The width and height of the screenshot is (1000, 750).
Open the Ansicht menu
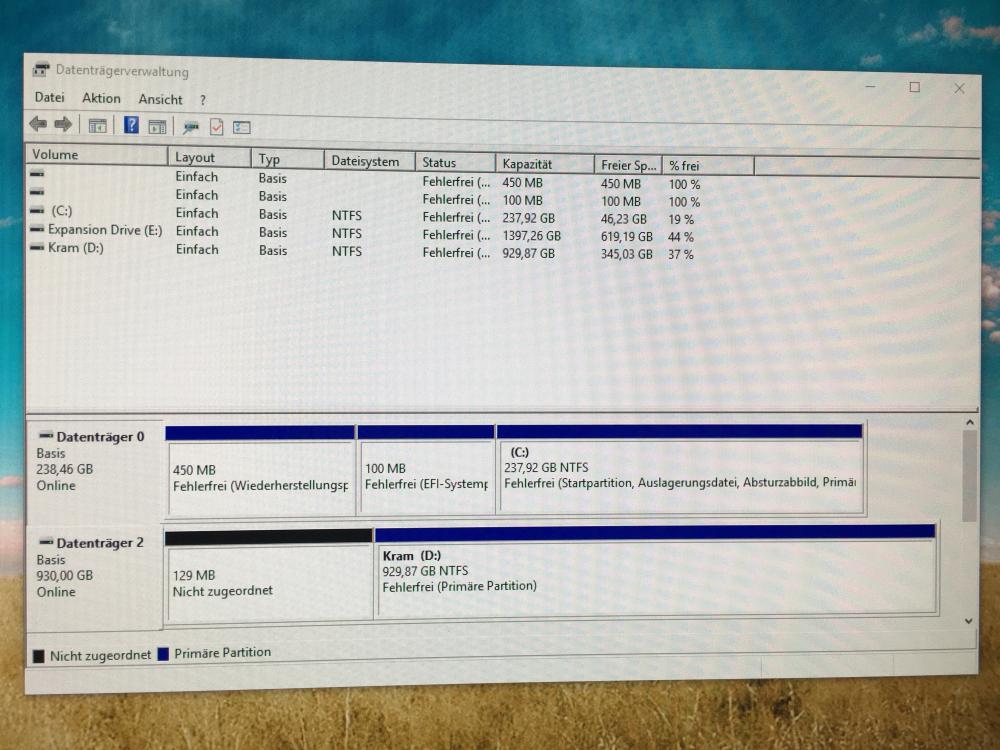point(160,100)
